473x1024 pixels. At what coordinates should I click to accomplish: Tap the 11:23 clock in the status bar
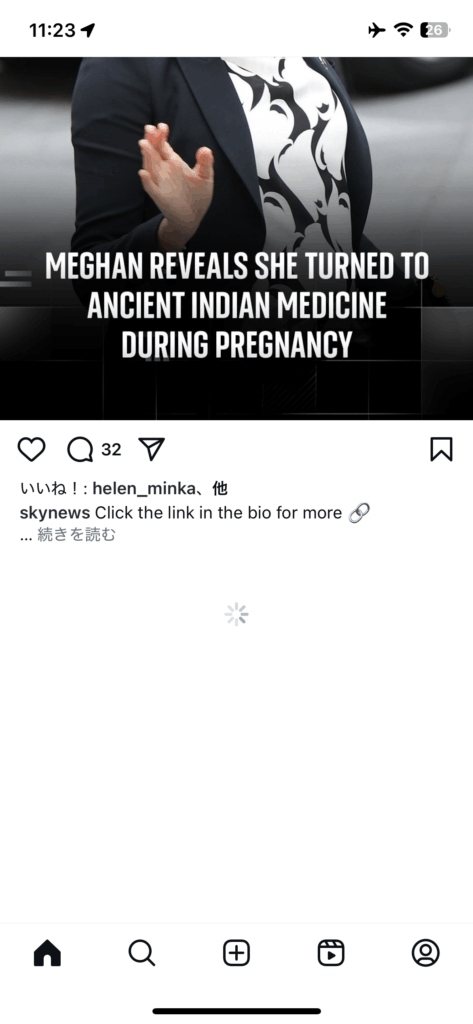(52, 30)
